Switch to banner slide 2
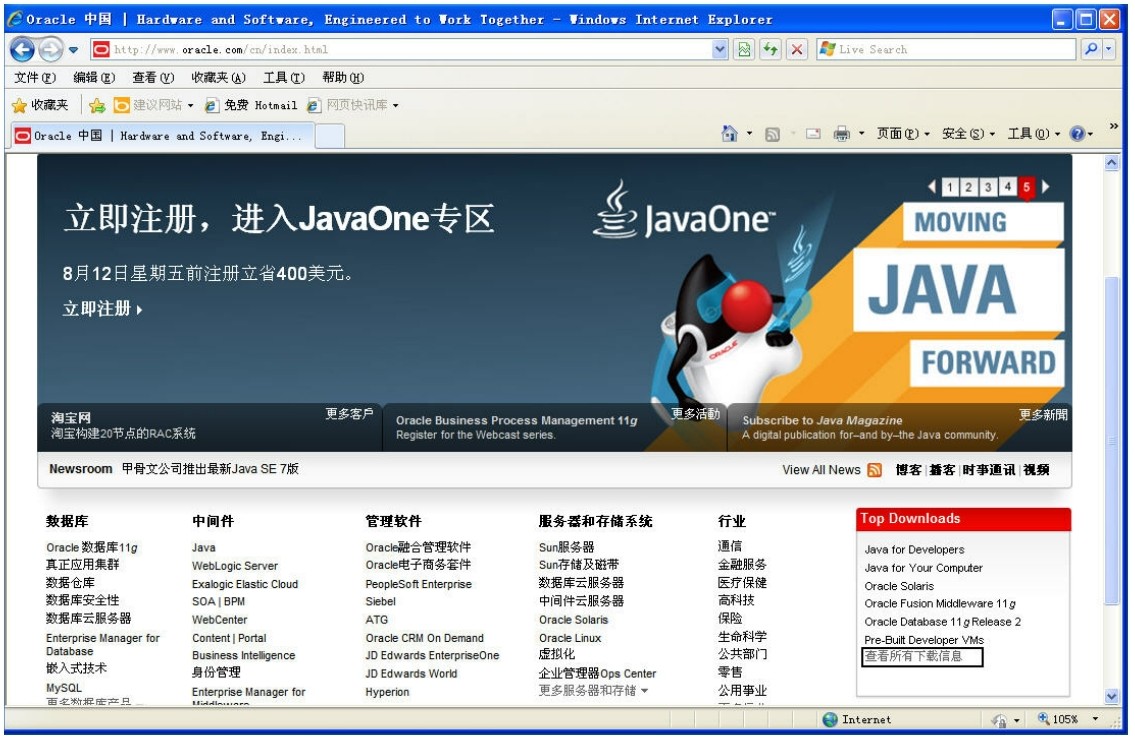Viewport: 1135px width, 739px height. coord(969,187)
